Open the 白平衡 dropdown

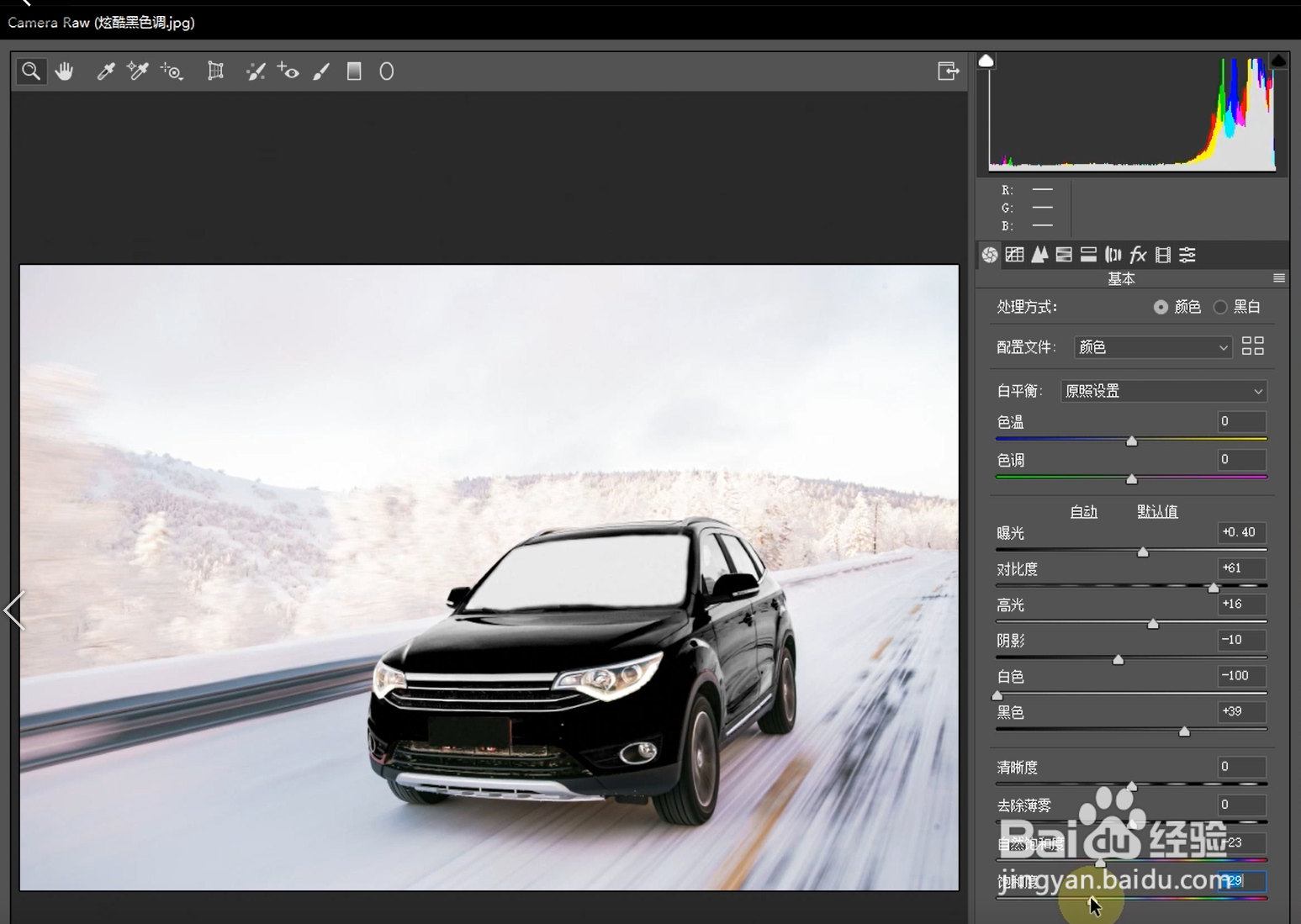(1164, 391)
